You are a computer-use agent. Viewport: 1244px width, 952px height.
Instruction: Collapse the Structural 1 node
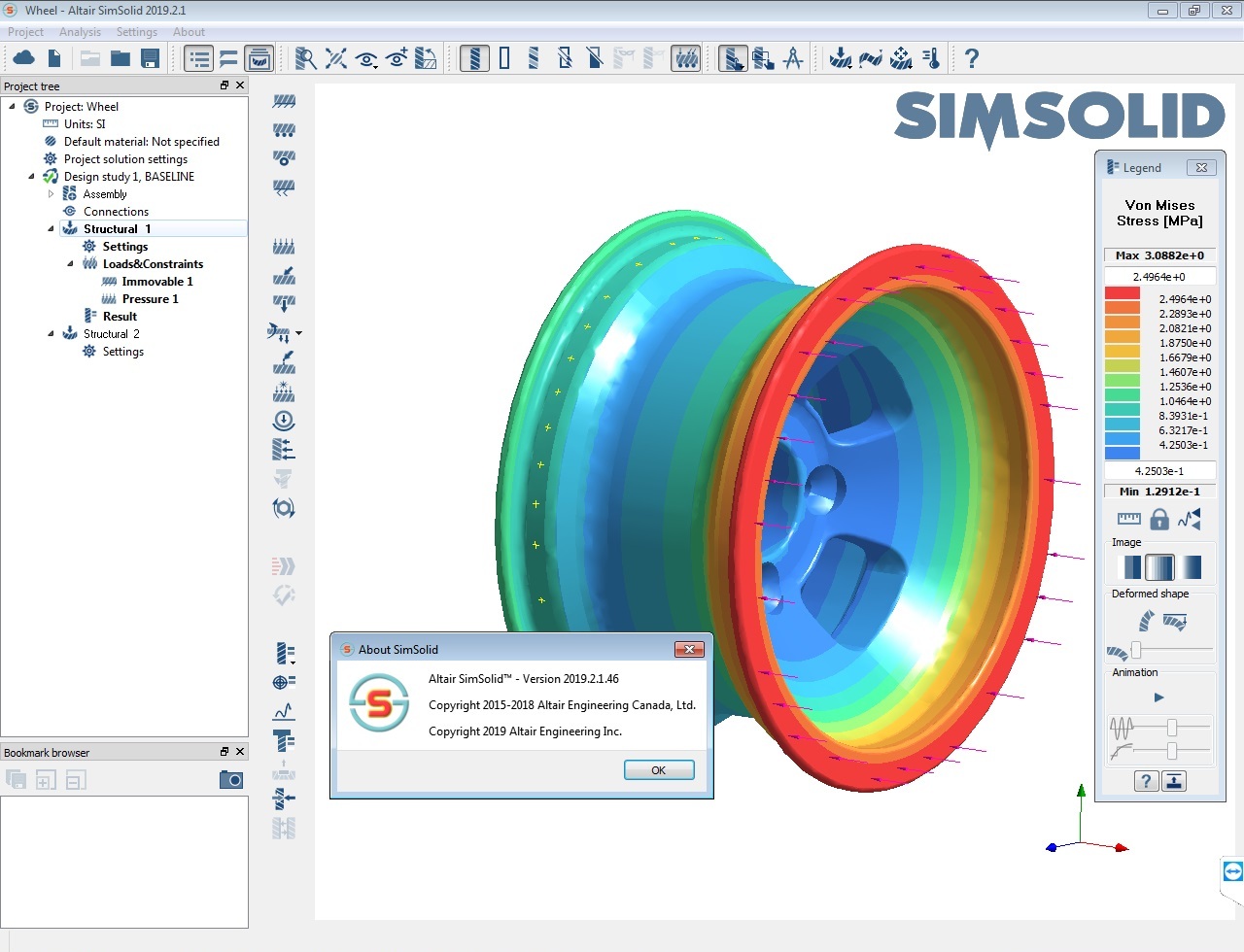(x=51, y=229)
